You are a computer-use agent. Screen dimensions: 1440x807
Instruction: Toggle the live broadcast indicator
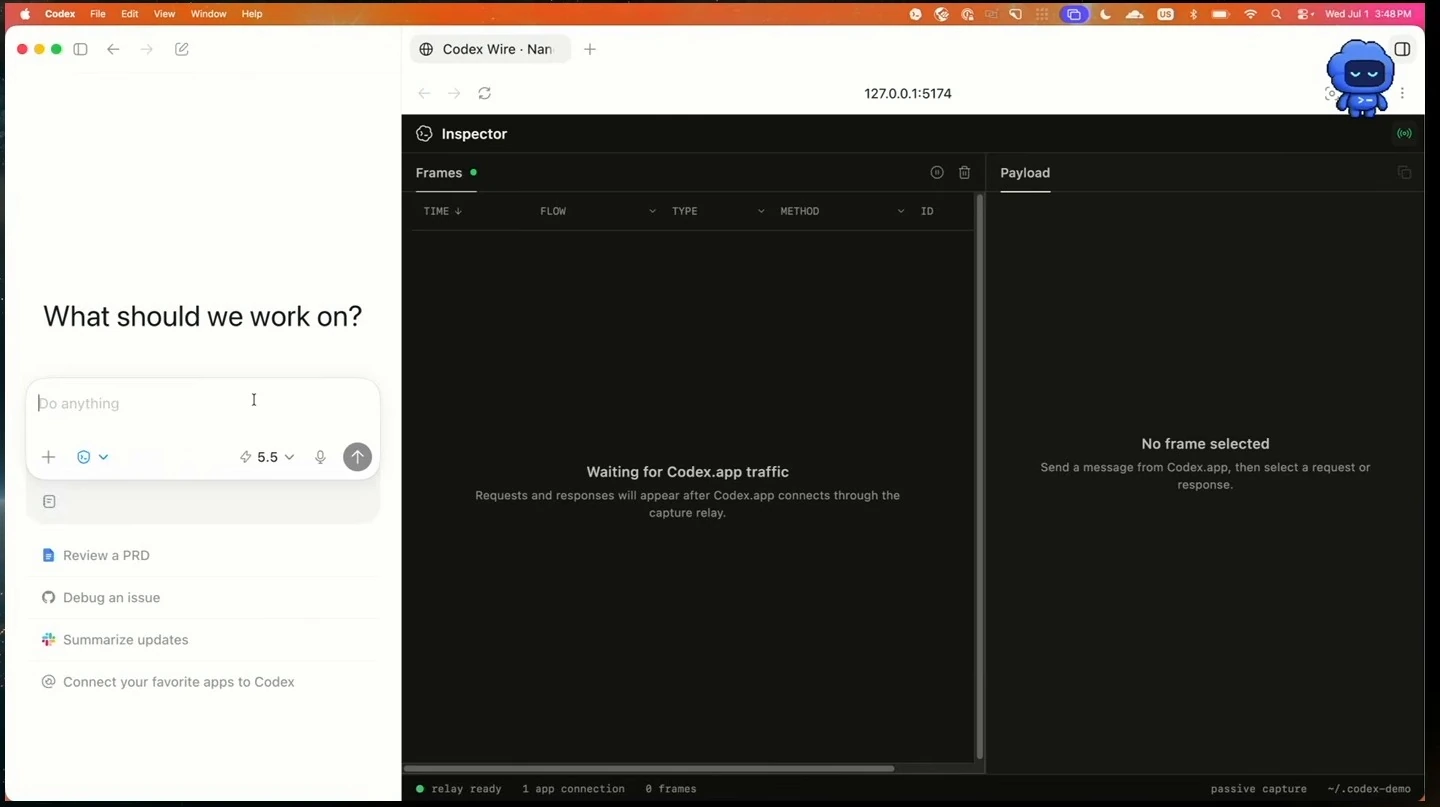pos(1404,133)
